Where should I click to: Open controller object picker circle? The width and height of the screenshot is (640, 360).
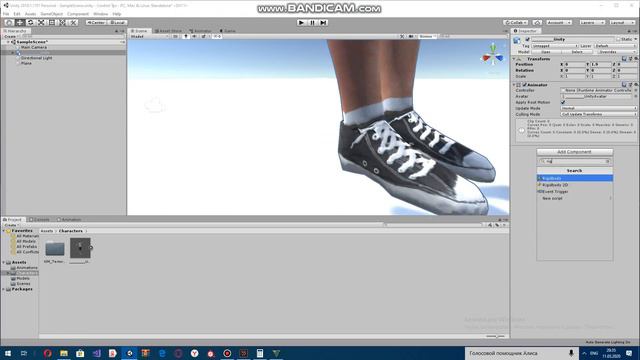point(636,90)
